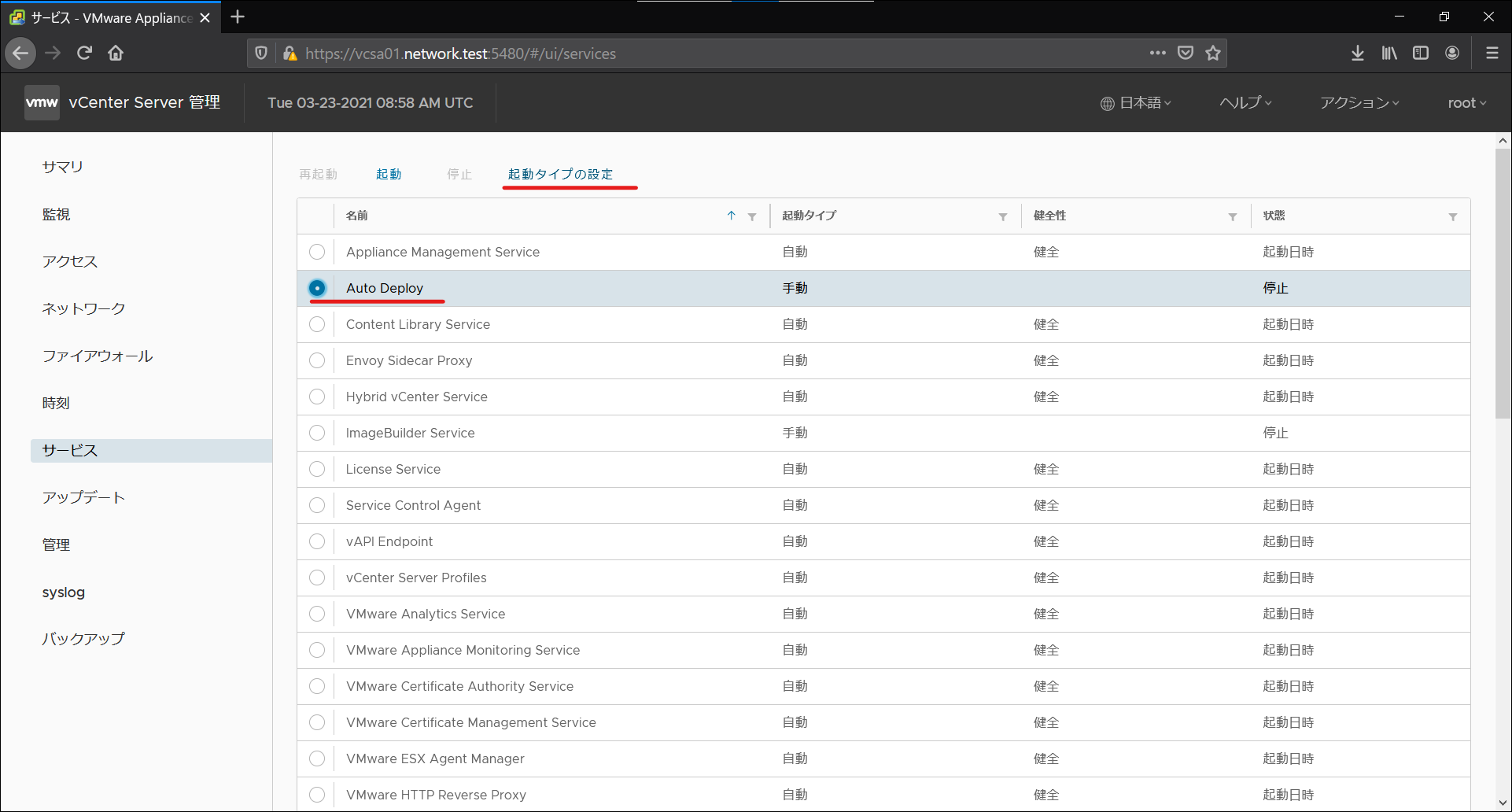1512x812 pixels.
Task: Select Service Control Agent radio button
Action: 317,505
